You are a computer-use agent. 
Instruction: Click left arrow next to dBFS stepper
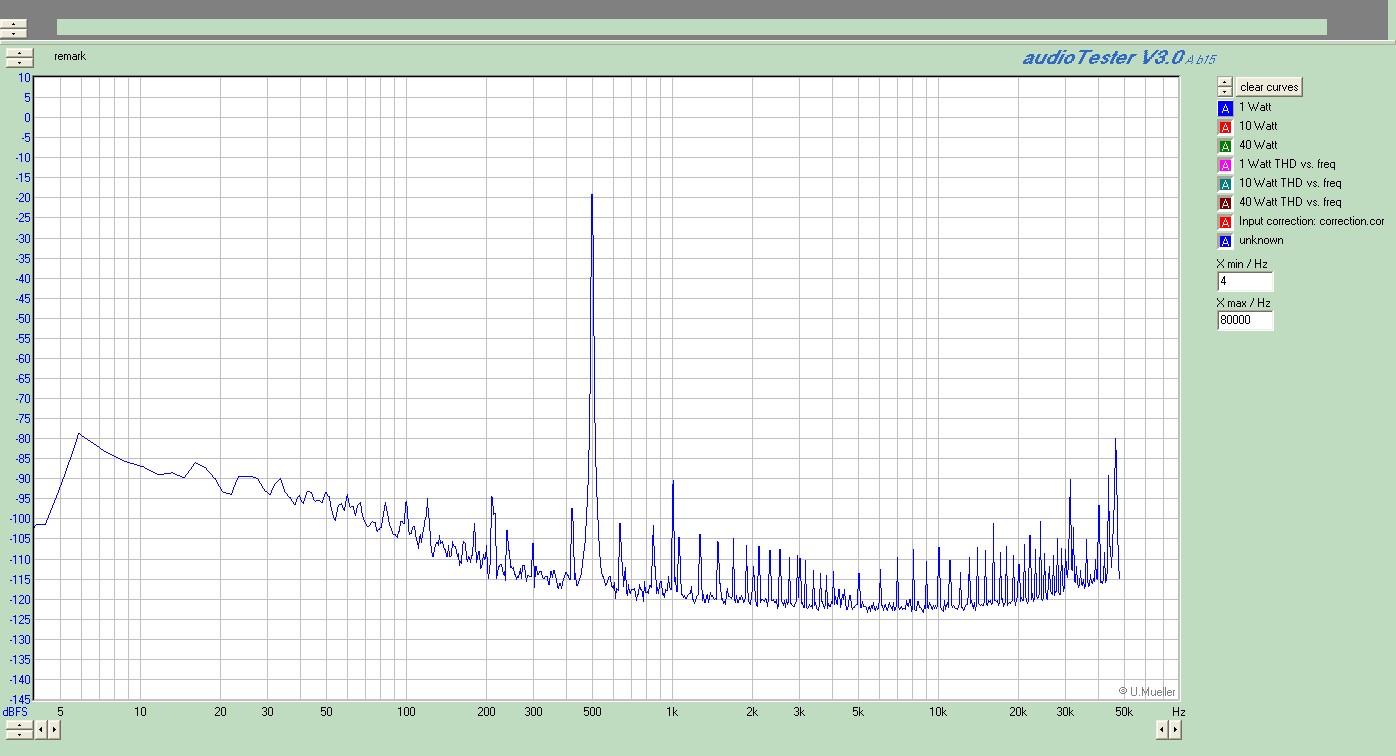coord(41,730)
